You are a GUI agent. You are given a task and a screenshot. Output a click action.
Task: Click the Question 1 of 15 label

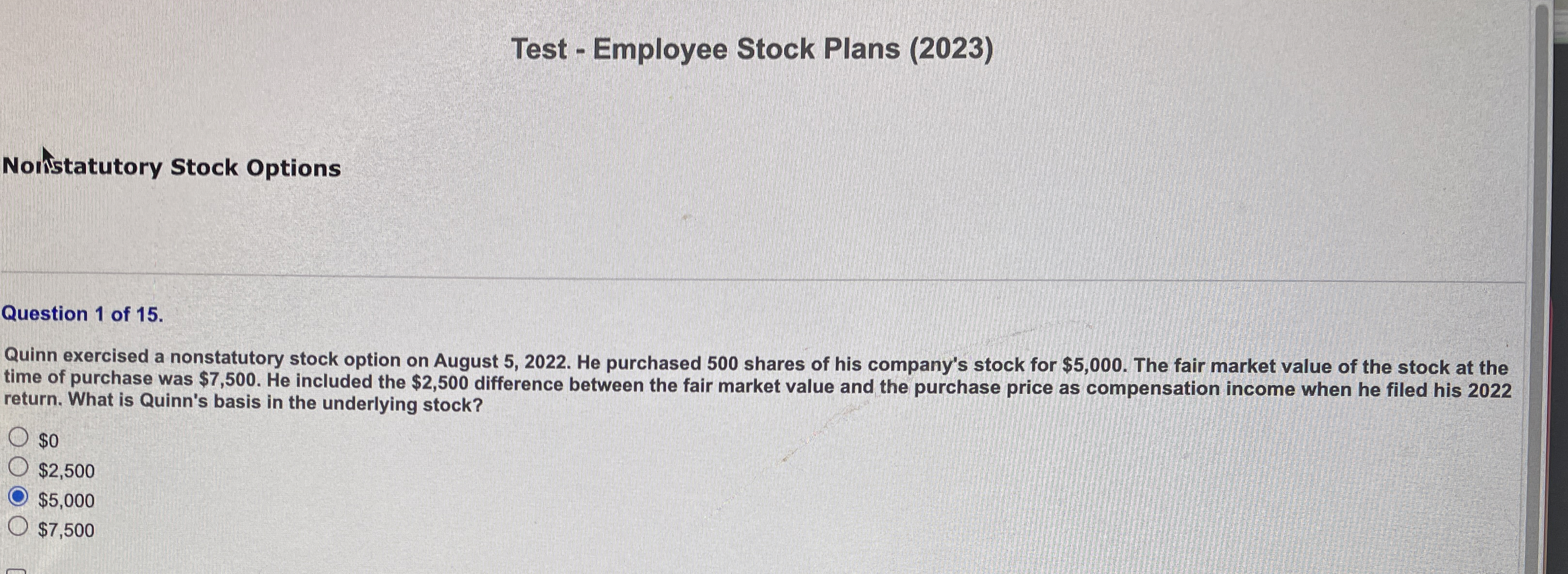point(82,315)
